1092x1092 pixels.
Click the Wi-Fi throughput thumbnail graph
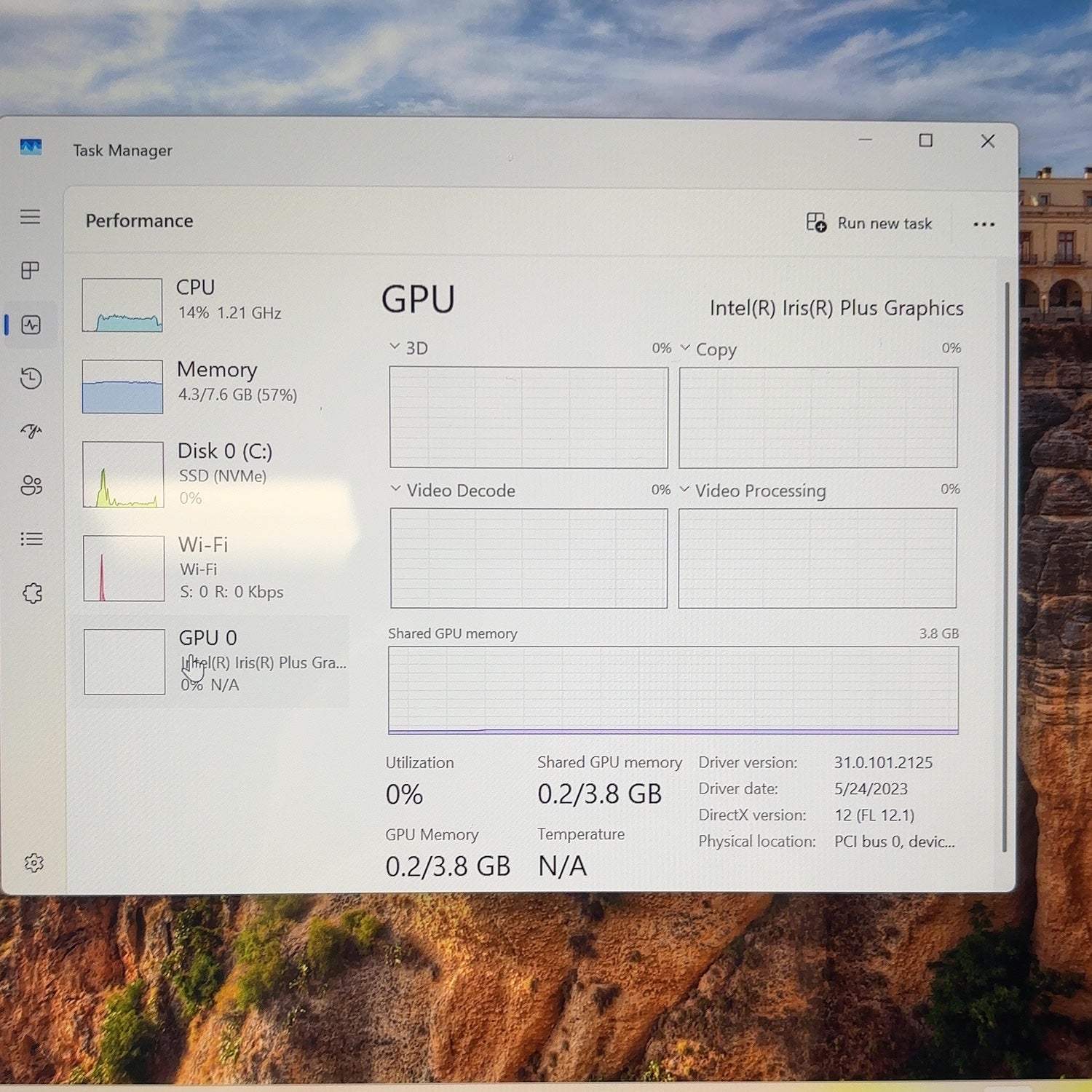coord(124,569)
